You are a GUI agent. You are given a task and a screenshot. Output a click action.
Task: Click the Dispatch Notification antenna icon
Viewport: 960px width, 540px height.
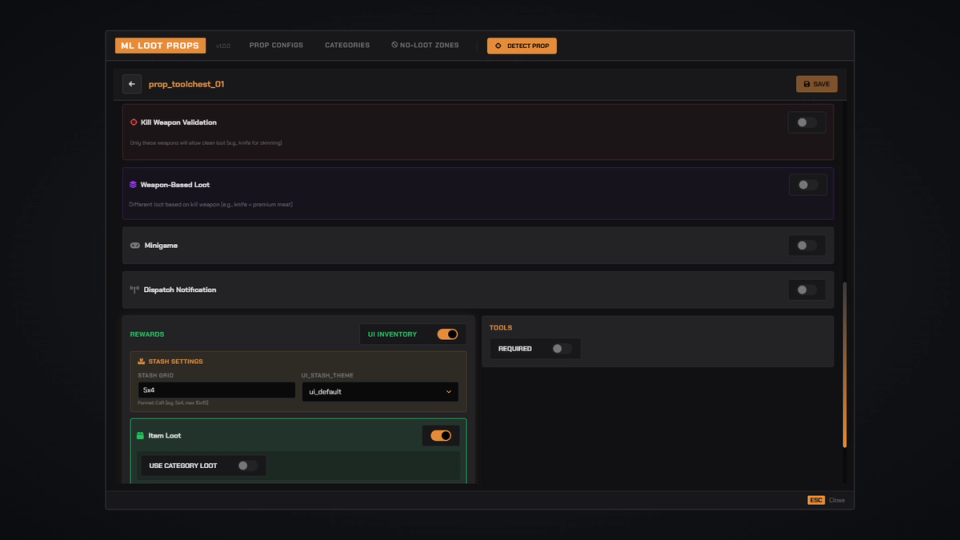pos(134,290)
